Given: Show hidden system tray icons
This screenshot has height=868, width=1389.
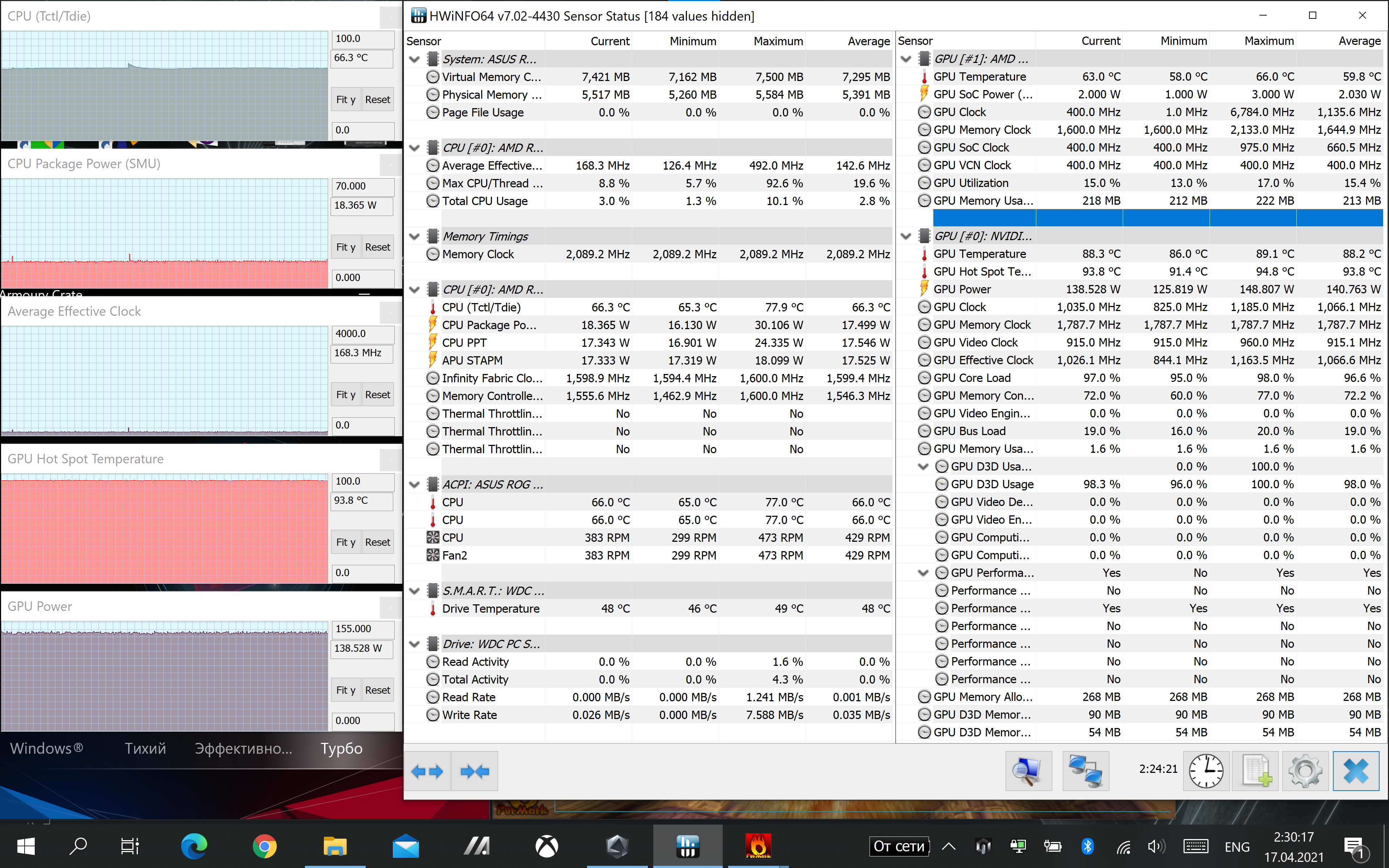Looking at the screenshot, I should point(948,846).
